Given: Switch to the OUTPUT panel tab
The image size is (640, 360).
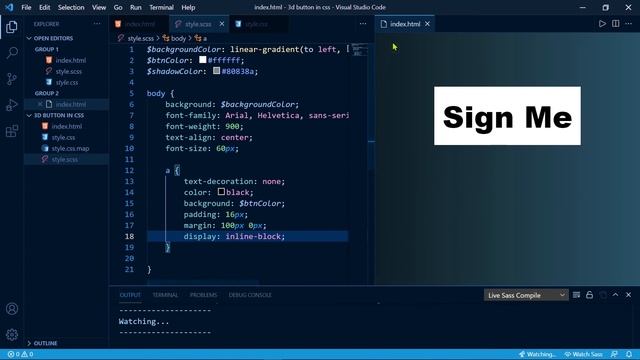Looking at the screenshot, I should [130, 295].
